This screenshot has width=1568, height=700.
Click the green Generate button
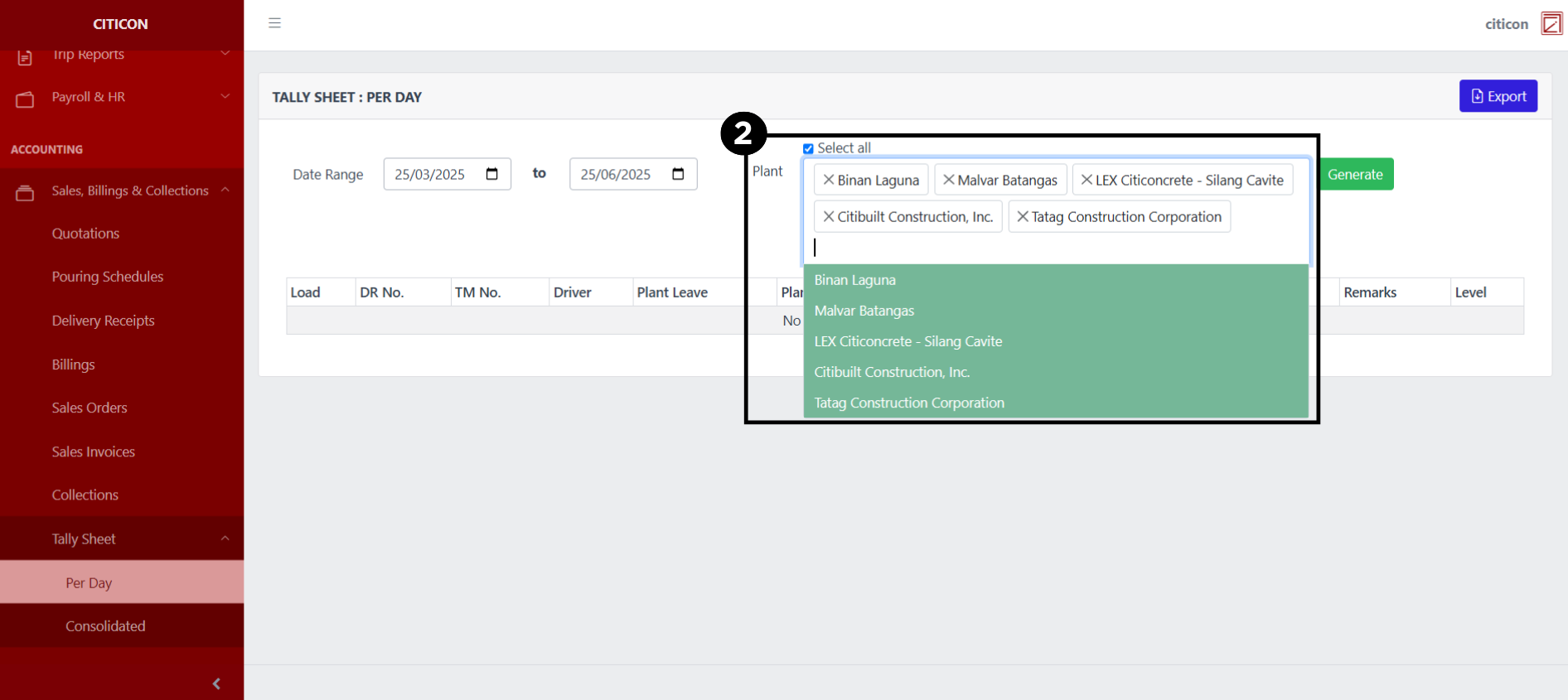coord(1355,174)
